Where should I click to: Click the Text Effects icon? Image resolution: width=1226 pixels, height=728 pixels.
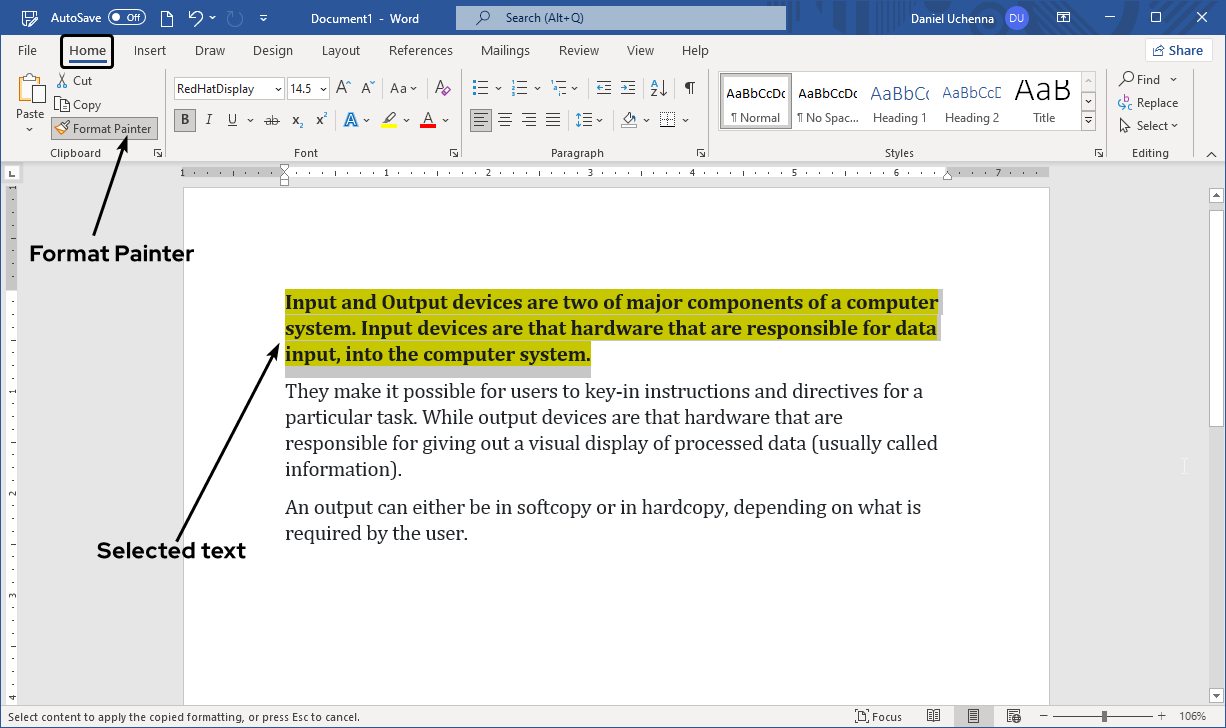pyautogui.click(x=352, y=120)
